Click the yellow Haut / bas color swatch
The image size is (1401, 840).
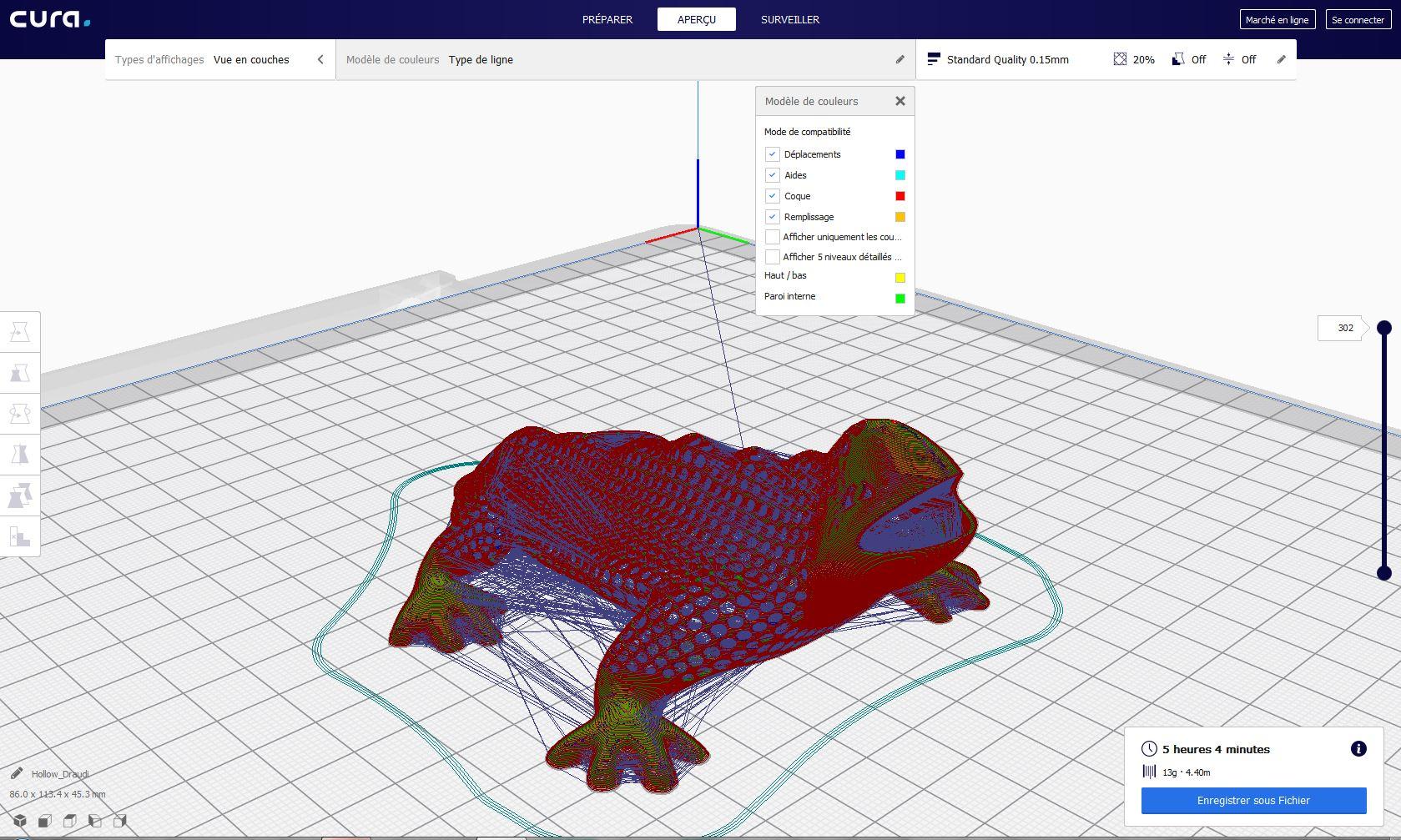pyautogui.click(x=900, y=278)
